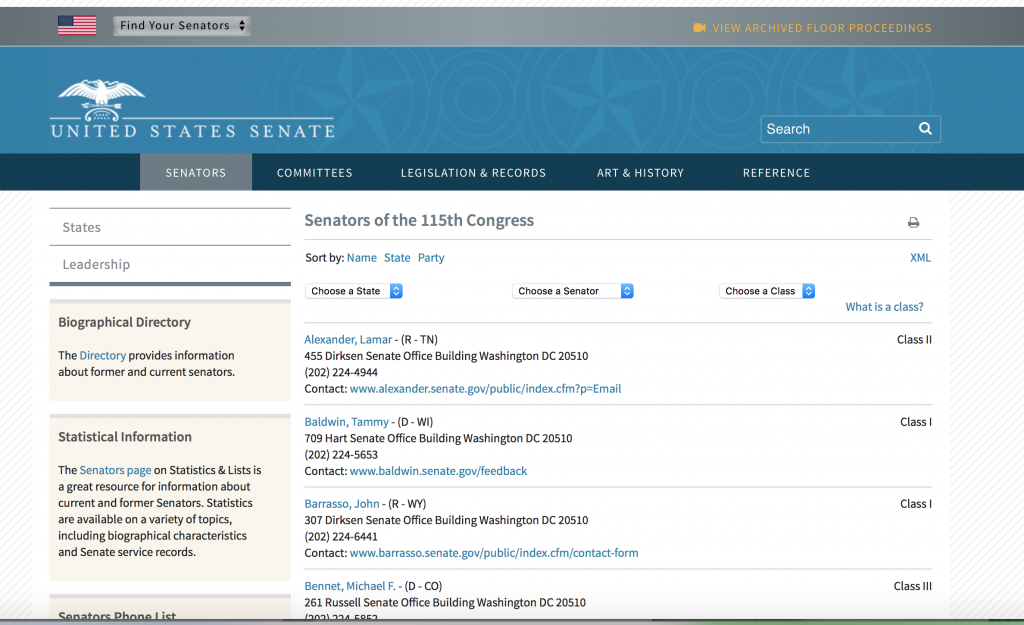Screen dimensions: 1024x625
Task: Click the '307 Dirksen Senate Office Building' address
Action: click(x=390, y=520)
